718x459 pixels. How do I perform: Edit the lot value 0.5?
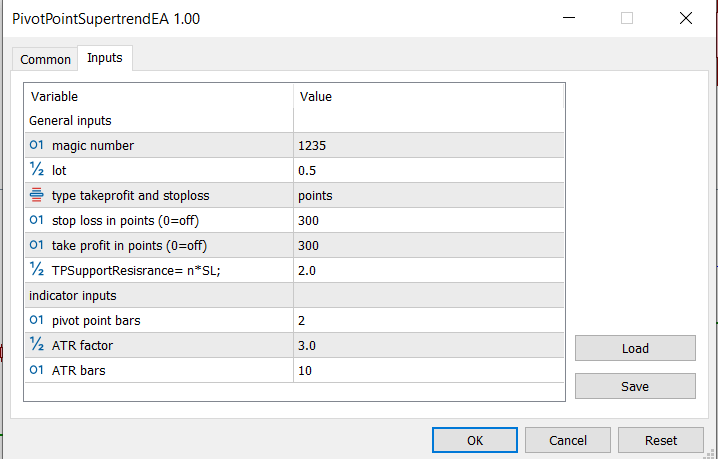coord(428,171)
